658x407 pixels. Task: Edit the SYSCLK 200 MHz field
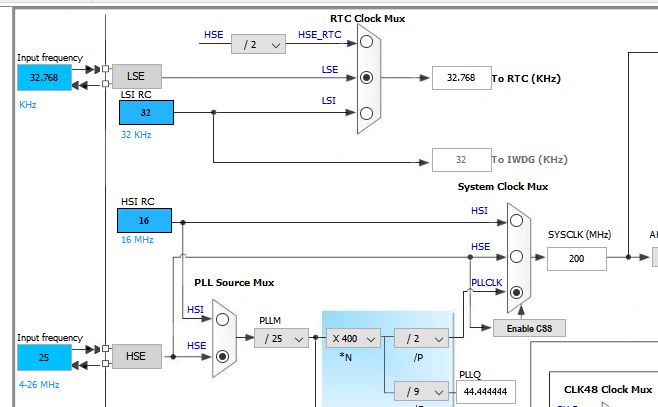[577, 258]
